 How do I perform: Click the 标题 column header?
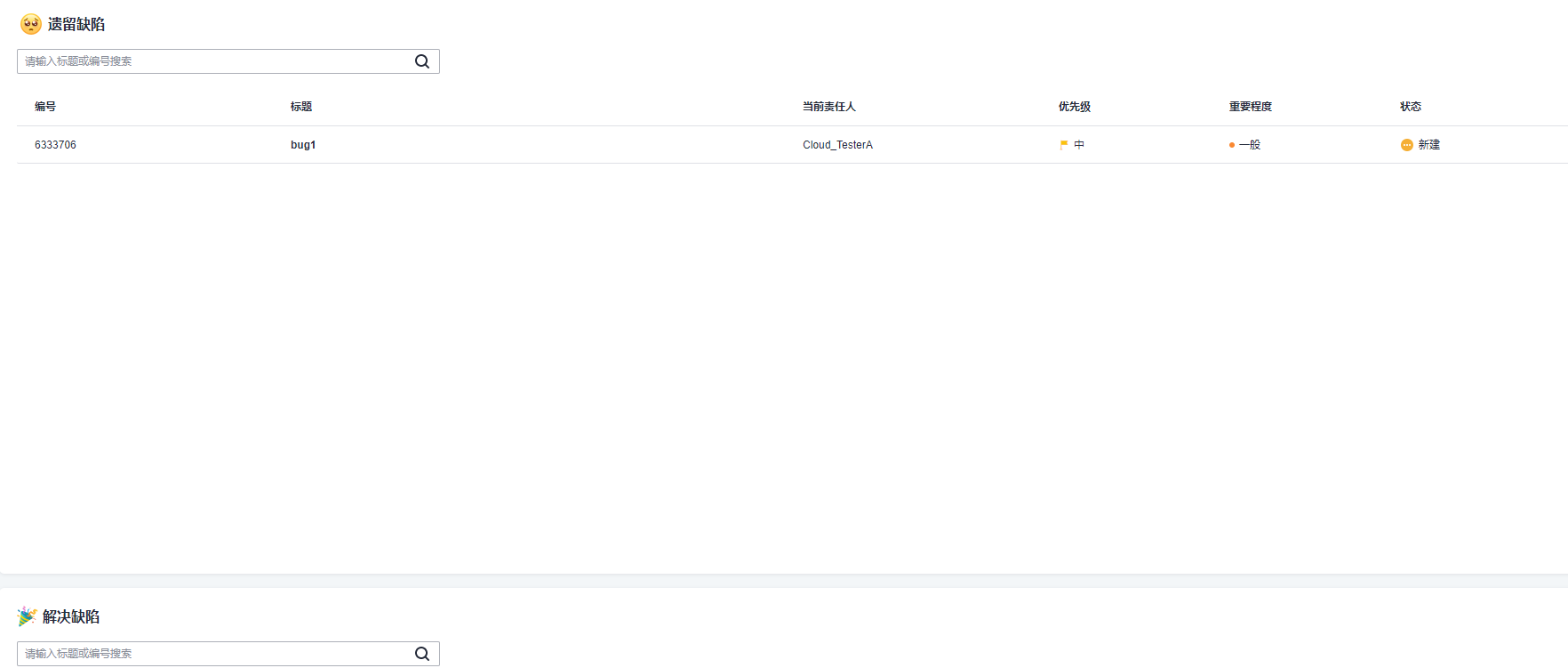(x=301, y=107)
